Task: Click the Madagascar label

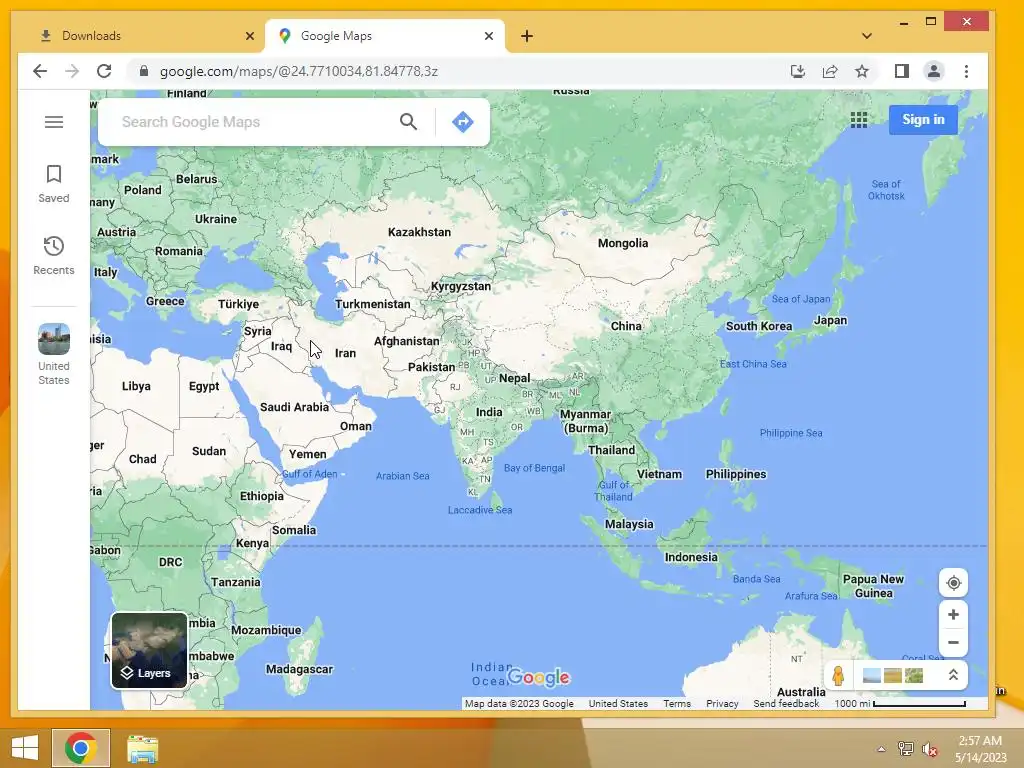Action: click(299, 669)
